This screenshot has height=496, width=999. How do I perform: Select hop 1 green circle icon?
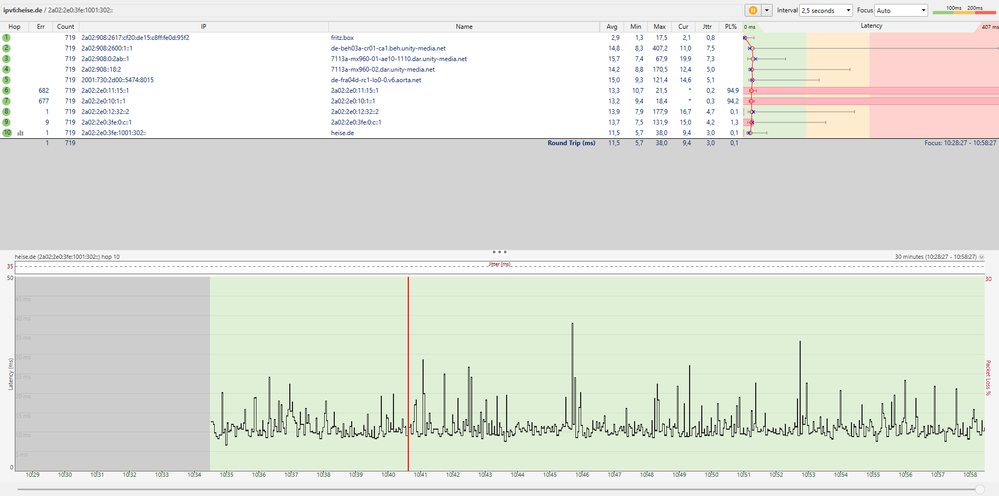[x=6, y=37]
